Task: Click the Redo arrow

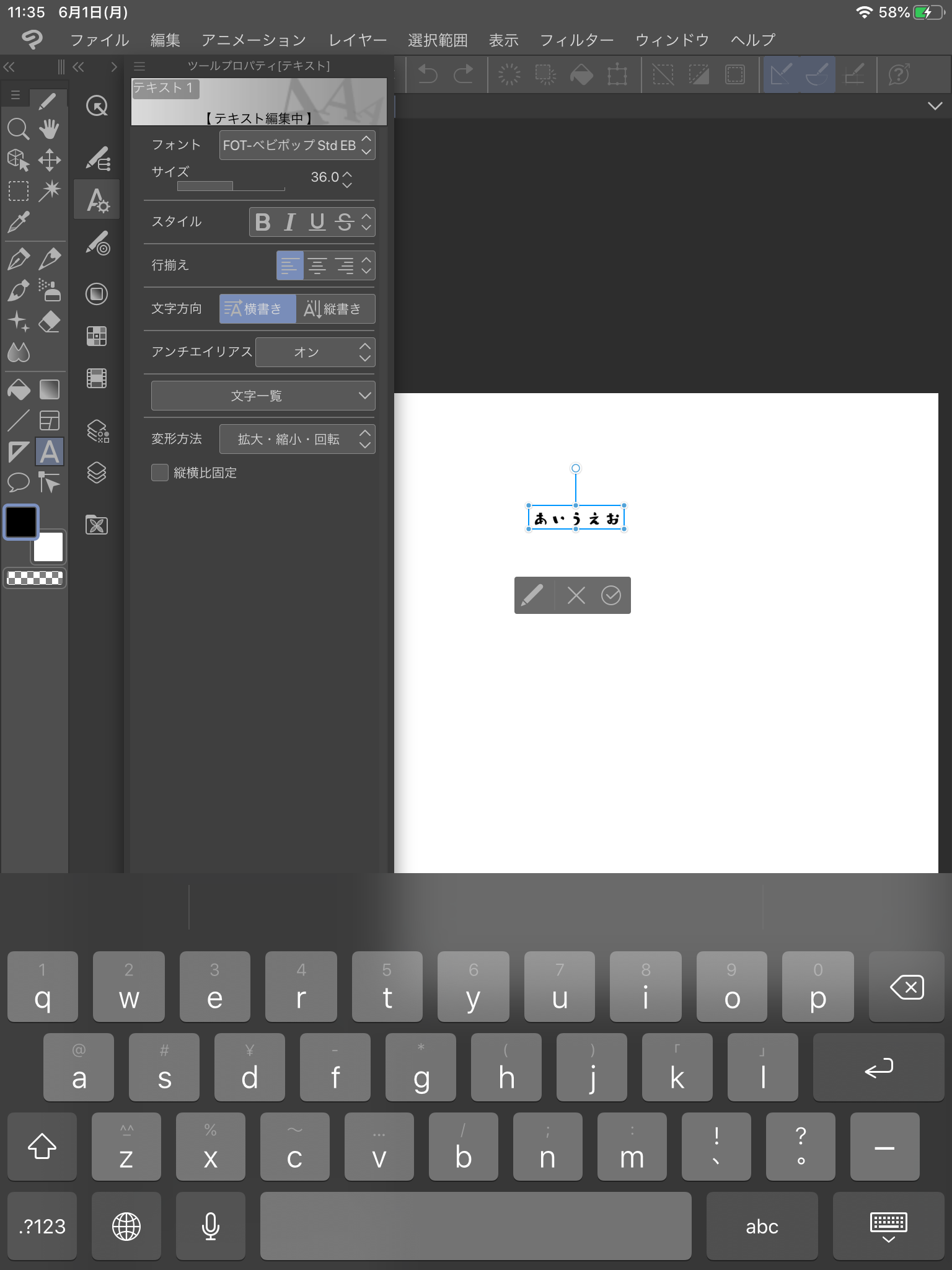Action: [x=464, y=74]
